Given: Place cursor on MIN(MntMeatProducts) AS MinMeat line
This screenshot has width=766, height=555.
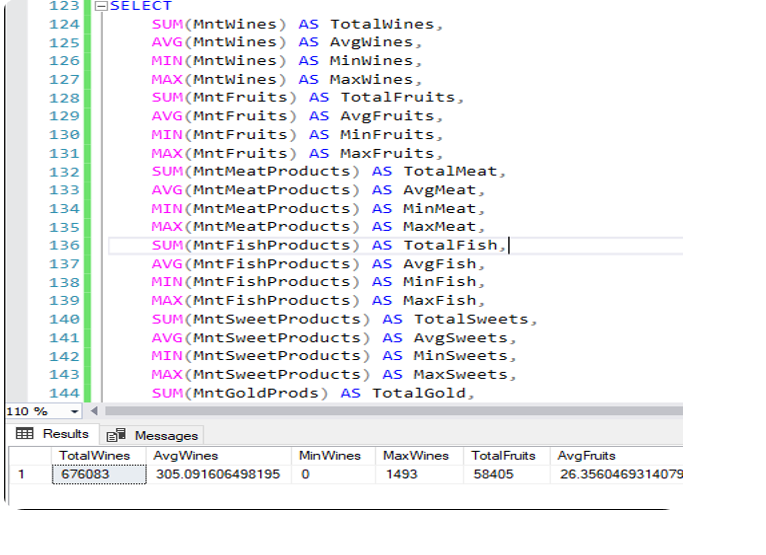Looking at the screenshot, I should (x=318, y=209).
